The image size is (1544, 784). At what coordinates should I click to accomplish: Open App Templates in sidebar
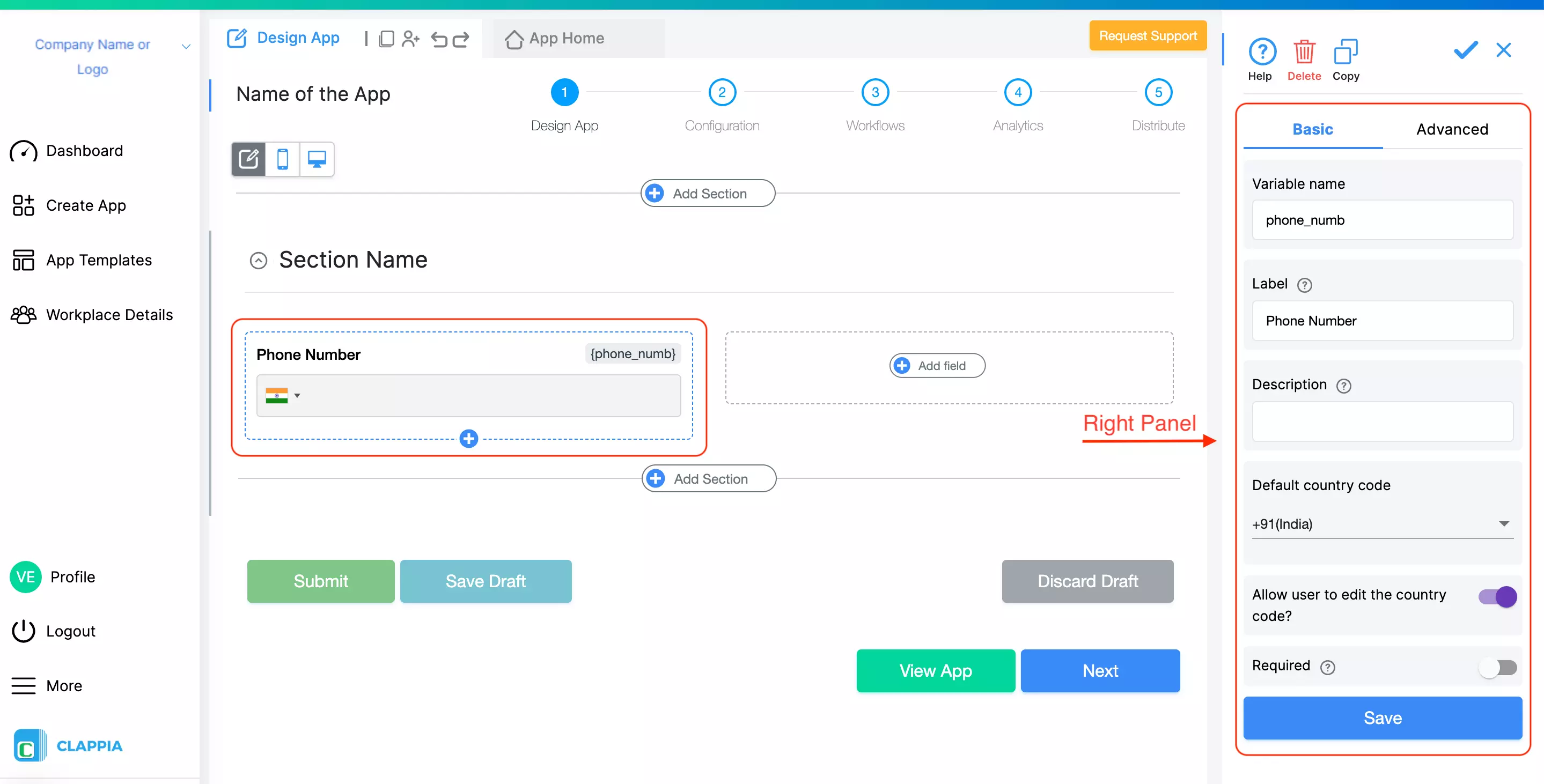[x=98, y=260]
